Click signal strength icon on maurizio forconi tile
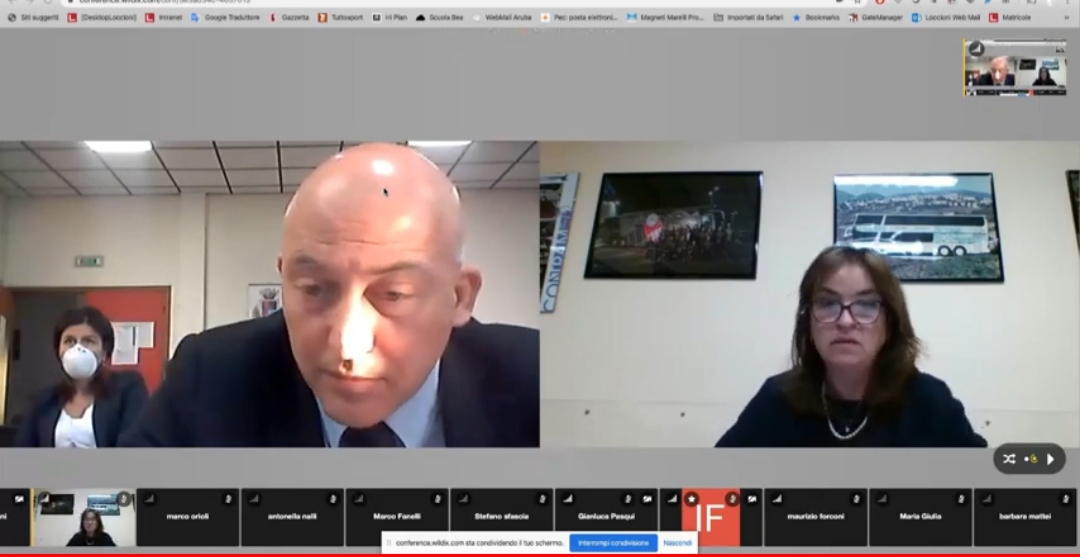This screenshot has height=557, width=1080. (778, 498)
